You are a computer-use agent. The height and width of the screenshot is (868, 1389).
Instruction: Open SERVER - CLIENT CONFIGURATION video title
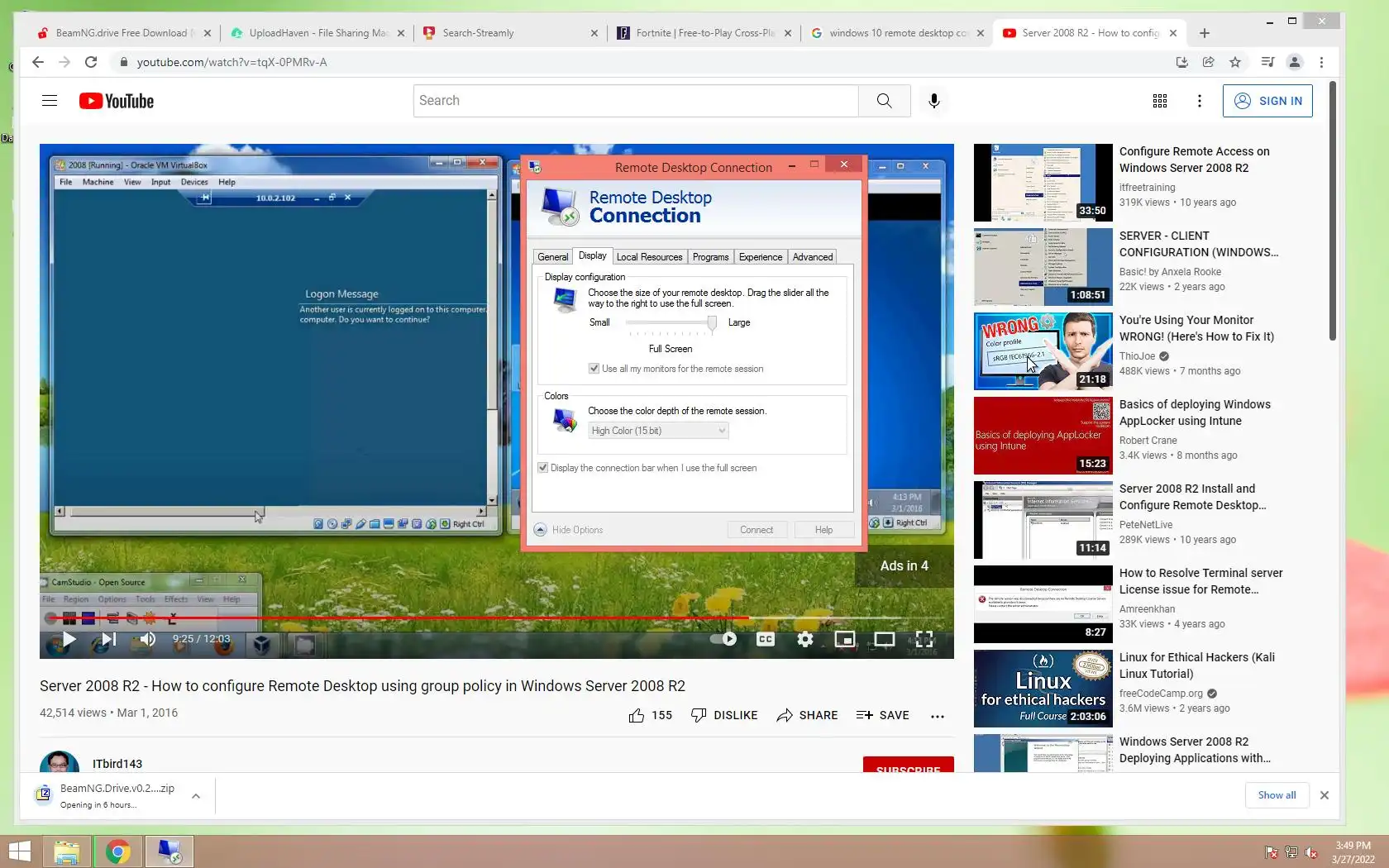tap(1199, 244)
